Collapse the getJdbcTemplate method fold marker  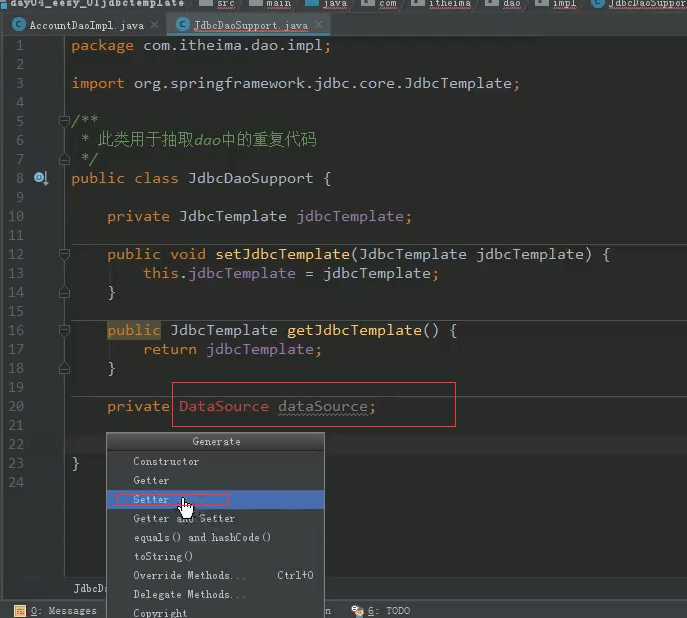click(64, 330)
